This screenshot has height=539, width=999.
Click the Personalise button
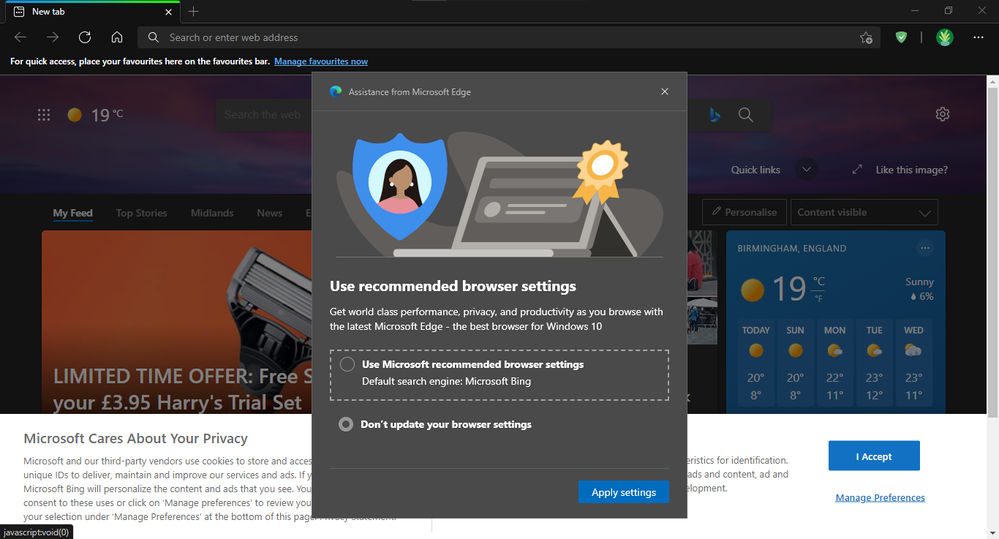point(744,212)
